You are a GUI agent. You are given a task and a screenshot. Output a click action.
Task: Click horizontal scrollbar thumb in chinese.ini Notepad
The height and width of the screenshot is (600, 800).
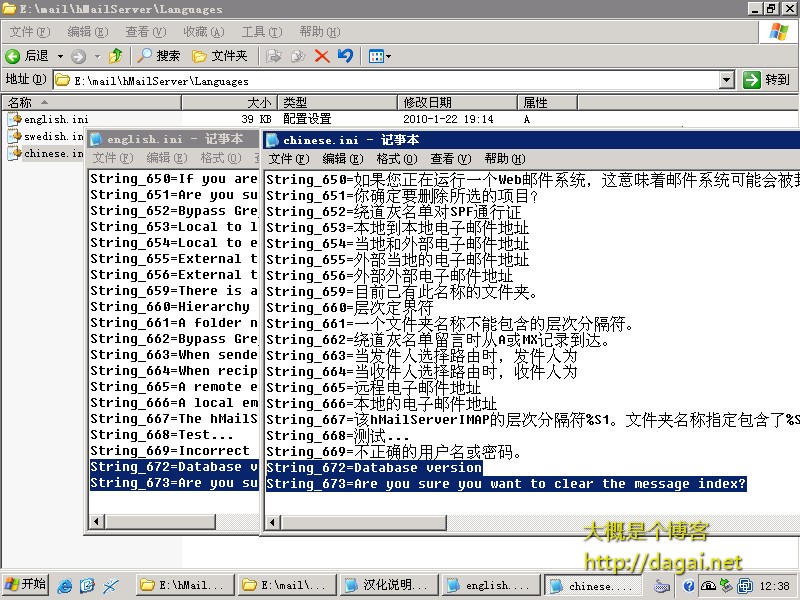(x=363, y=522)
